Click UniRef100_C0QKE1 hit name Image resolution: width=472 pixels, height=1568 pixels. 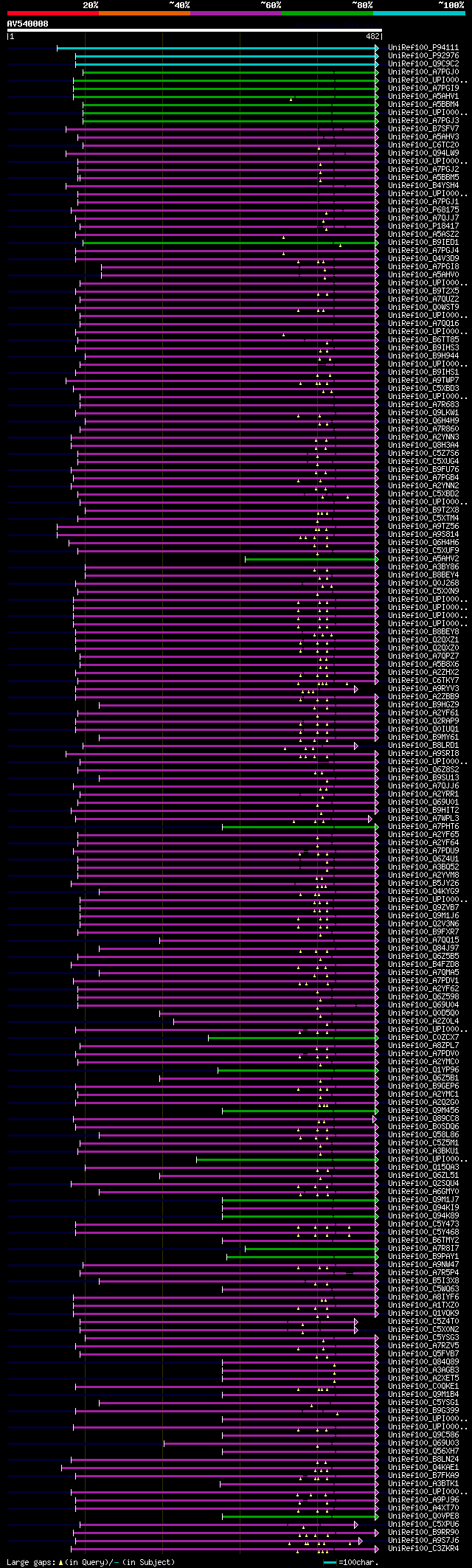tap(423, 1387)
